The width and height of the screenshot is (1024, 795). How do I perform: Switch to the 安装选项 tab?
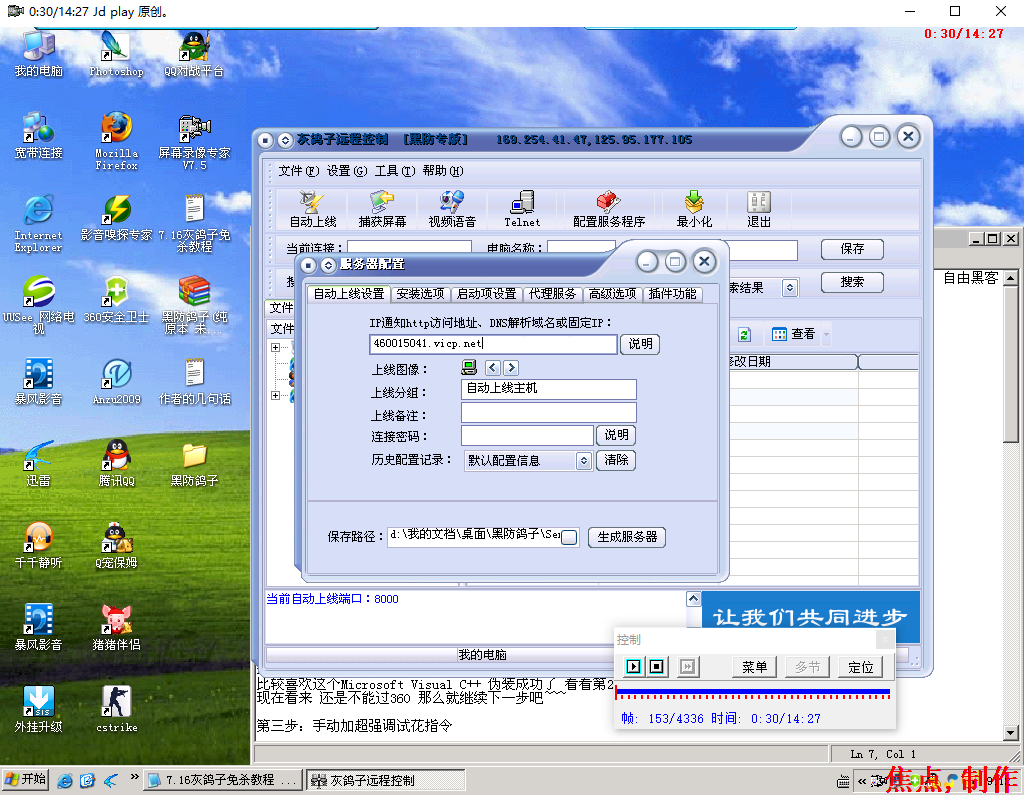coord(420,294)
